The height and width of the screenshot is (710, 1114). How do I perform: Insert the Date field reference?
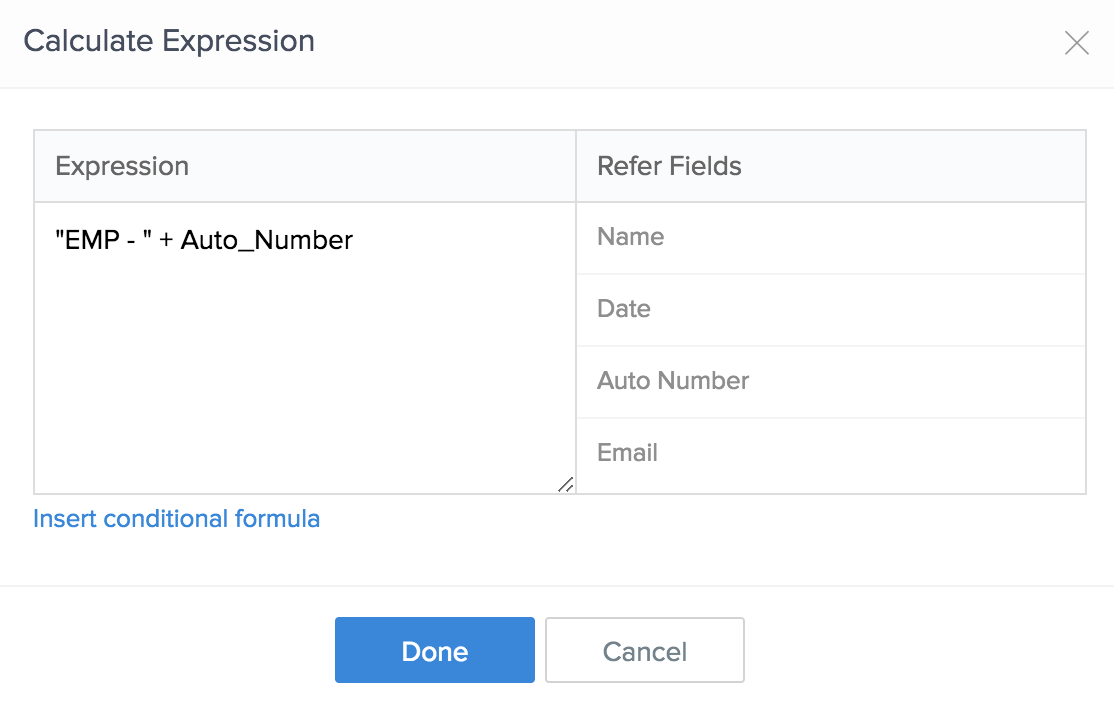pyautogui.click(x=624, y=309)
